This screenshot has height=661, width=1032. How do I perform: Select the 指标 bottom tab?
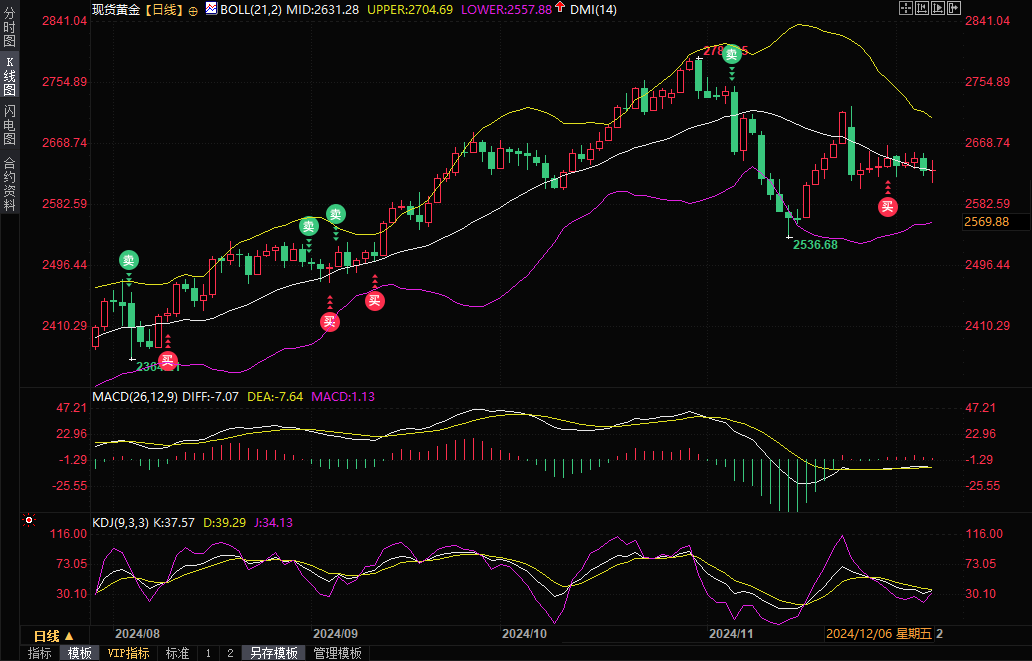click(x=39, y=653)
